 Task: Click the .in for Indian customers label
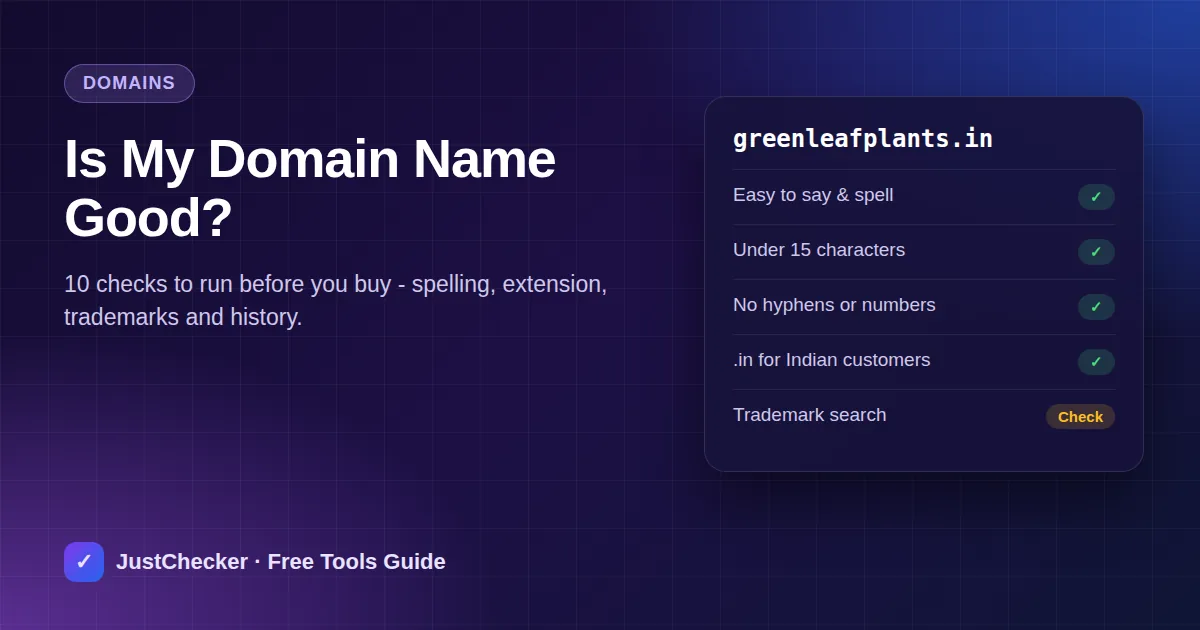[831, 360]
